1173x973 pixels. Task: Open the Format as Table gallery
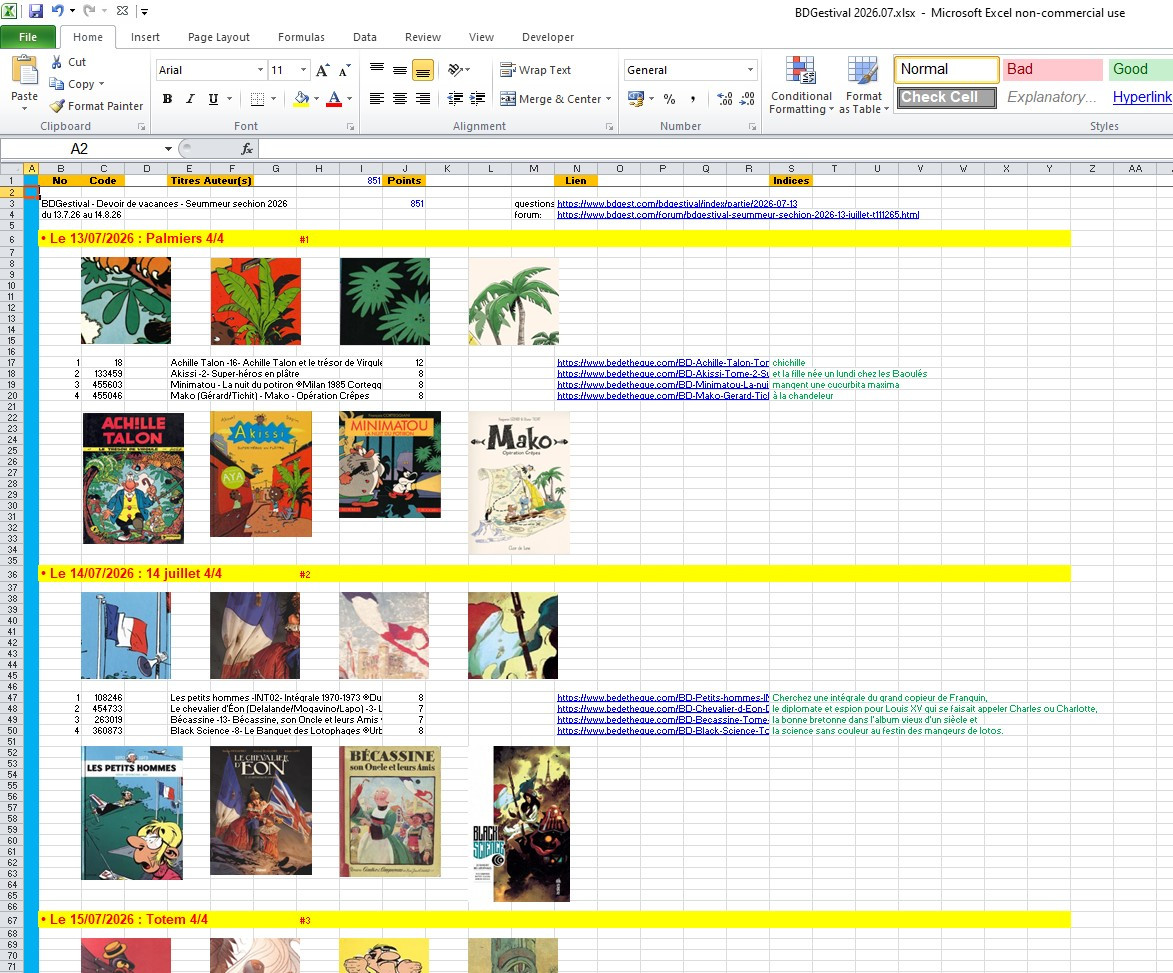tap(864, 86)
